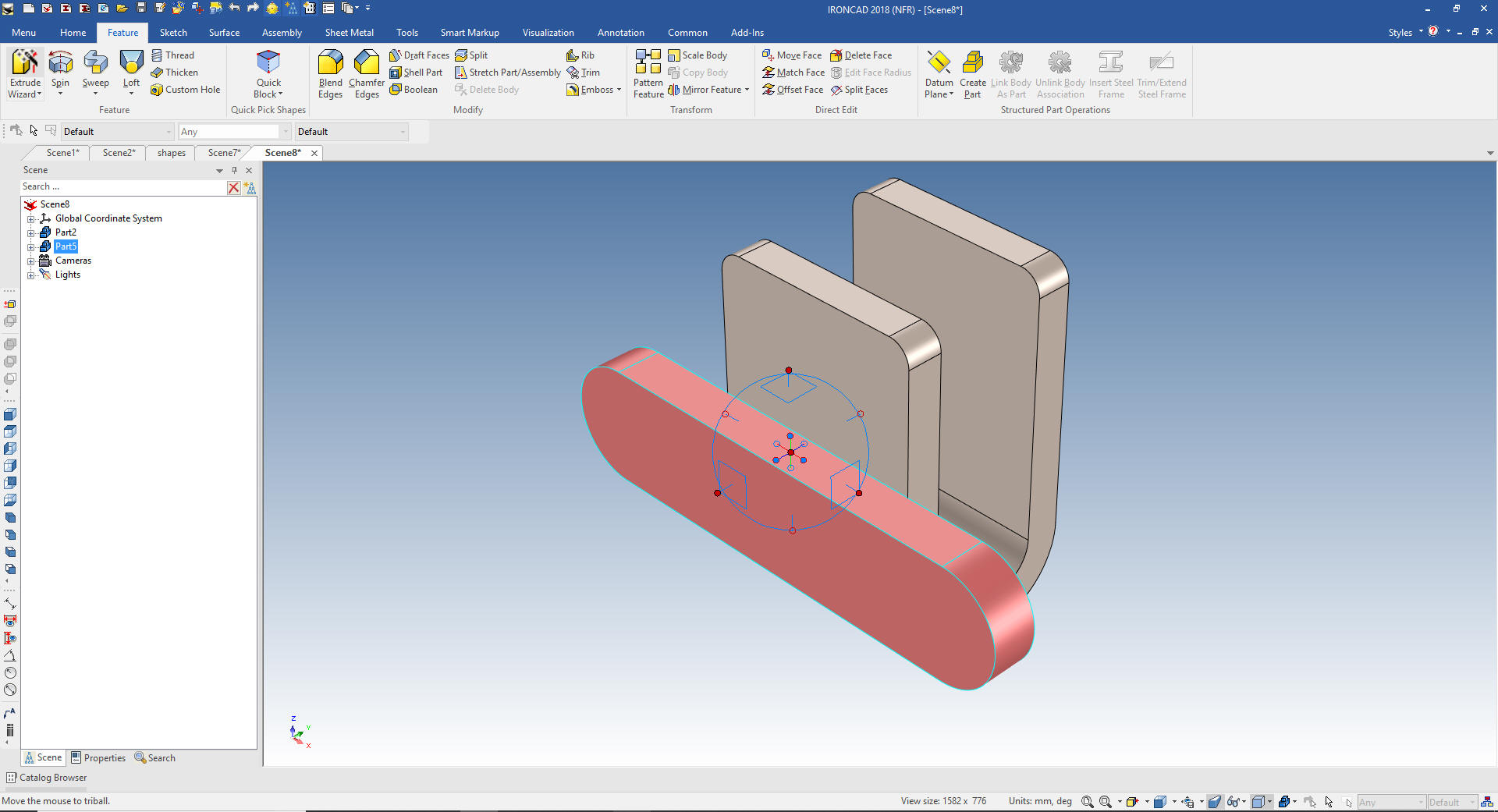Select the Shell Part tool

click(x=417, y=73)
